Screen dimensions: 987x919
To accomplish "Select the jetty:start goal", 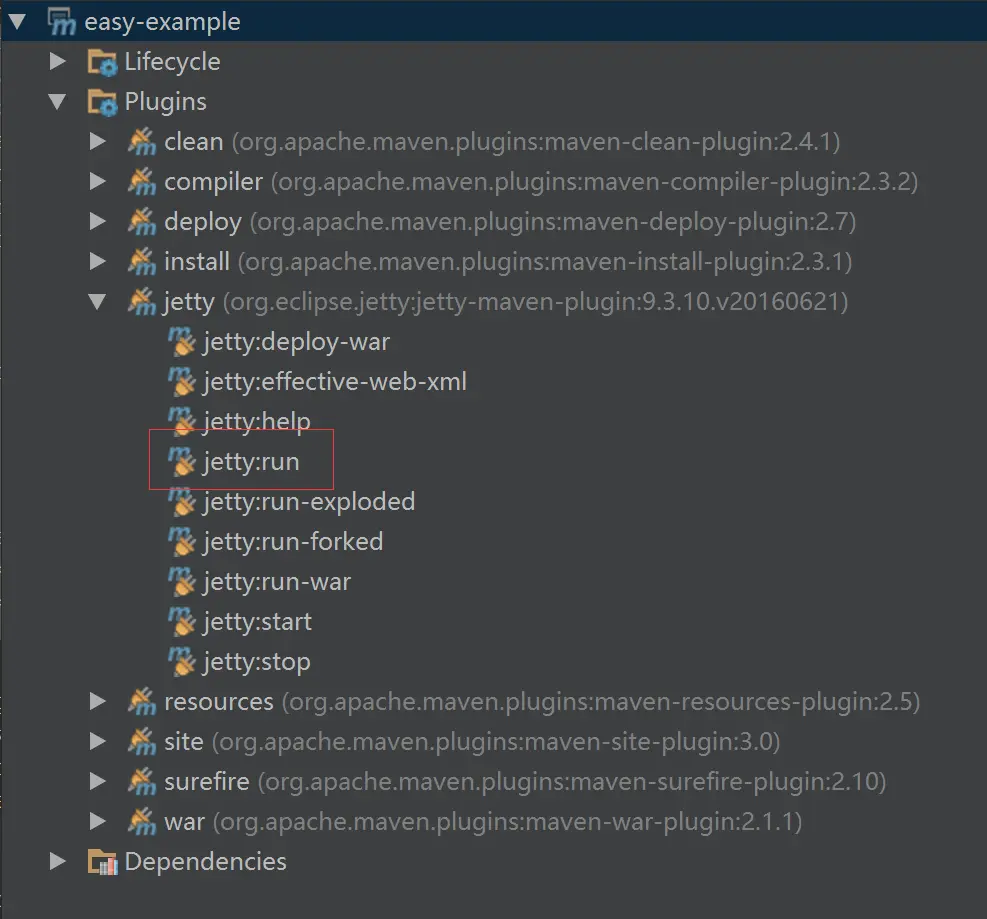I will point(257,623).
